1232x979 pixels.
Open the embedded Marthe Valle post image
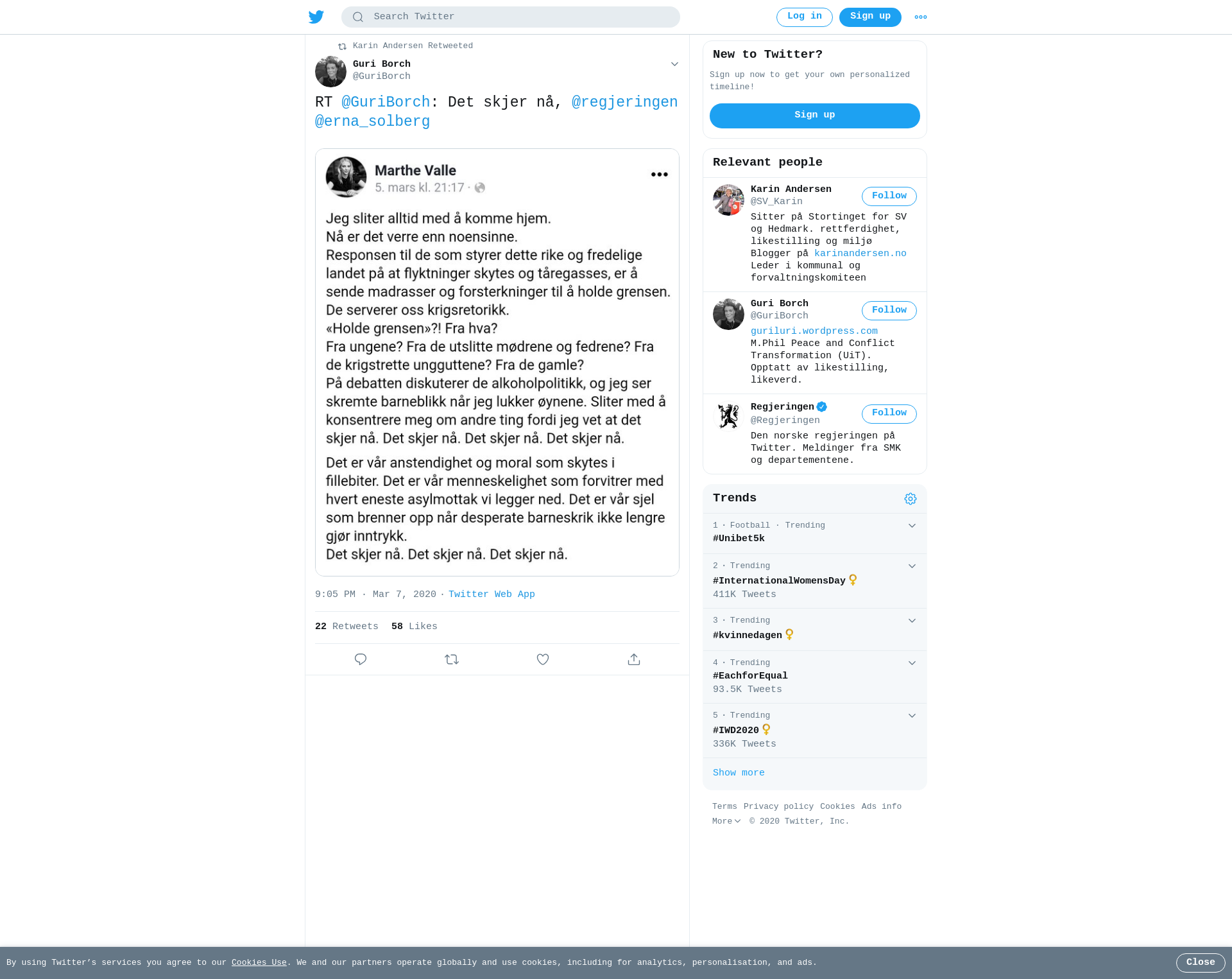point(497,363)
